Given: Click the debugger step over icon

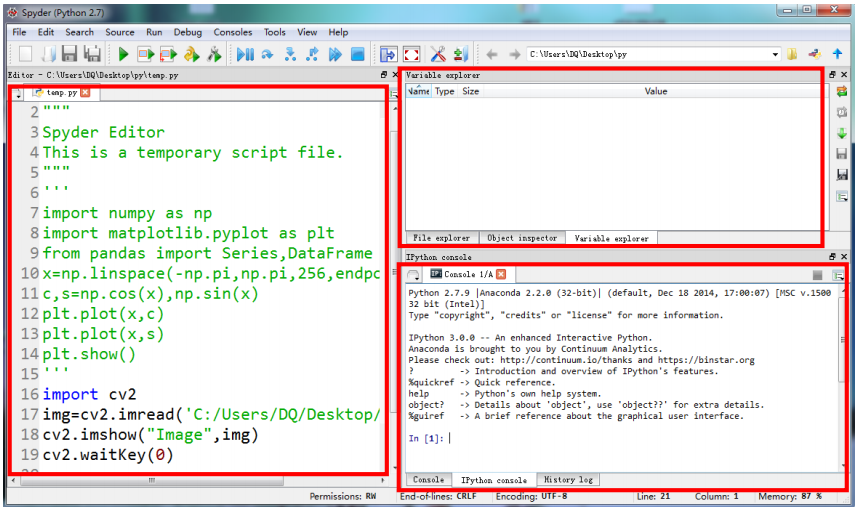Looking at the screenshot, I should pos(267,54).
